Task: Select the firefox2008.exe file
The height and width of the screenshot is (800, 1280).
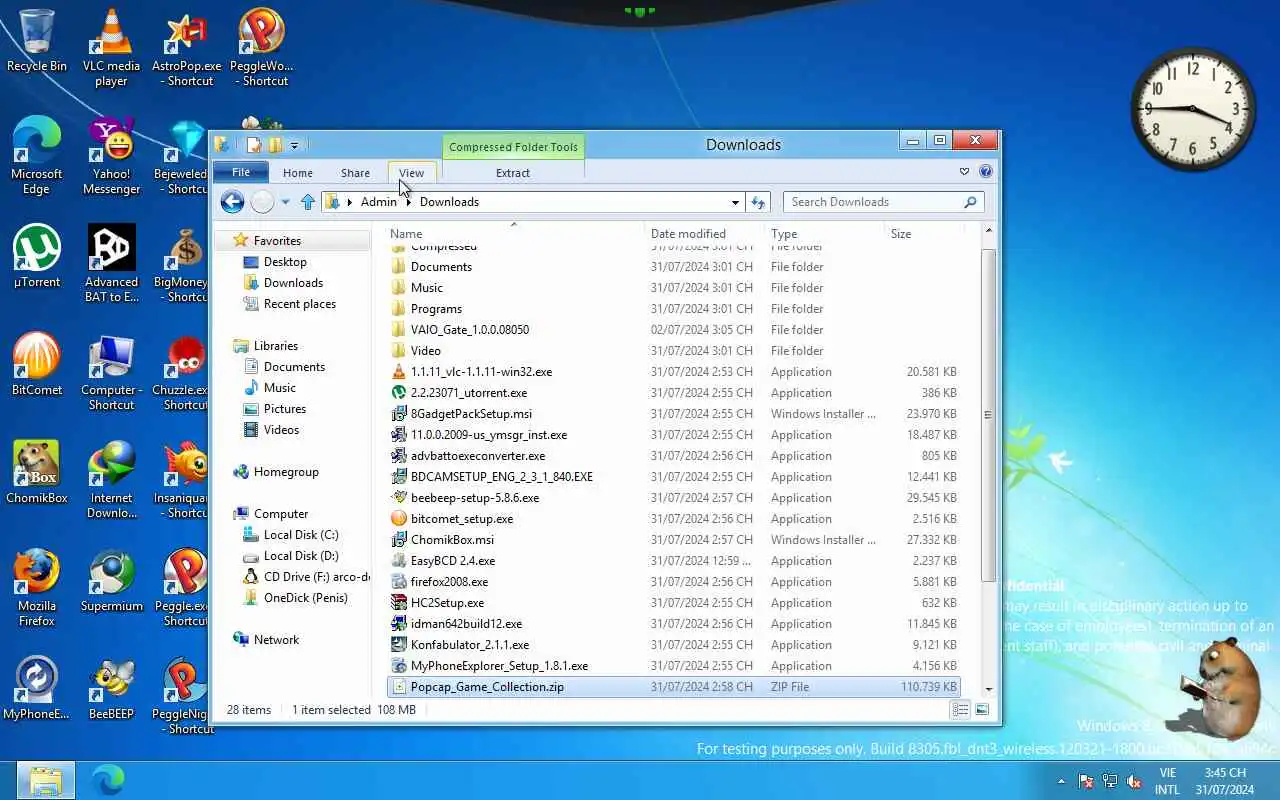Action: point(673,582)
